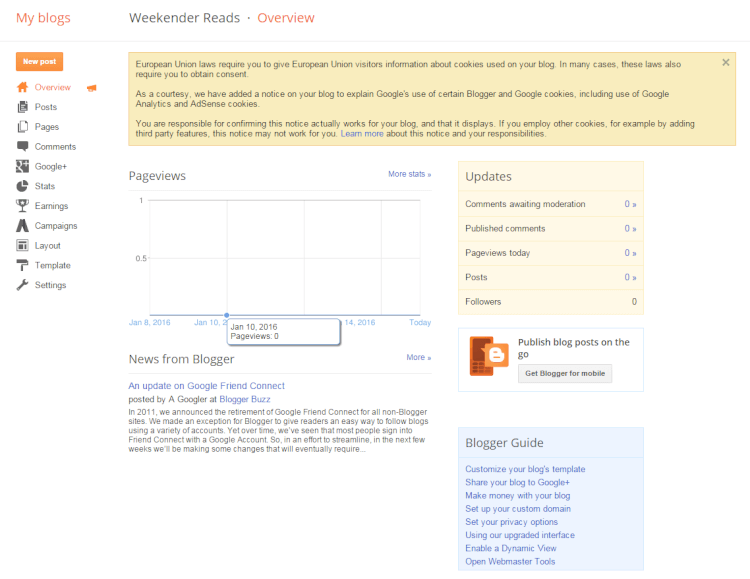Click the Overview home icon in sidebar
Image resolution: width=750 pixels, height=579 pixels.
pyautogui.click(x=22, y=87)
